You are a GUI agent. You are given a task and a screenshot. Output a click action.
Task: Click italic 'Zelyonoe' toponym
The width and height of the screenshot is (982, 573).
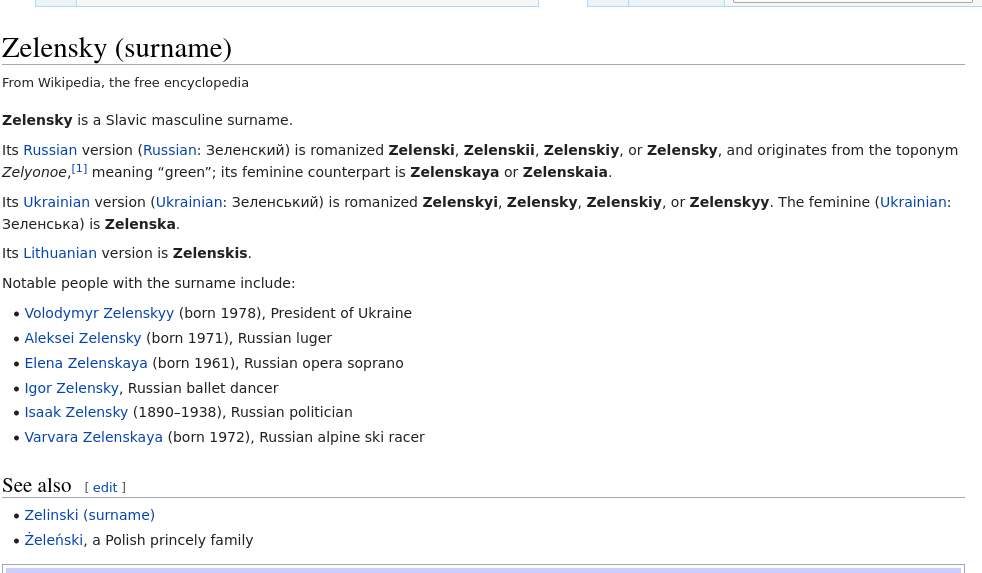(34, 172)
